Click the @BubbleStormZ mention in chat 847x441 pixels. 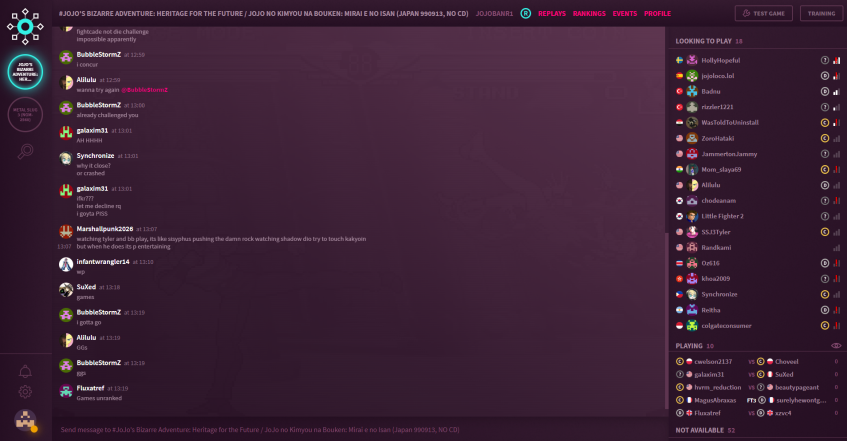click(x=144, y=90)
